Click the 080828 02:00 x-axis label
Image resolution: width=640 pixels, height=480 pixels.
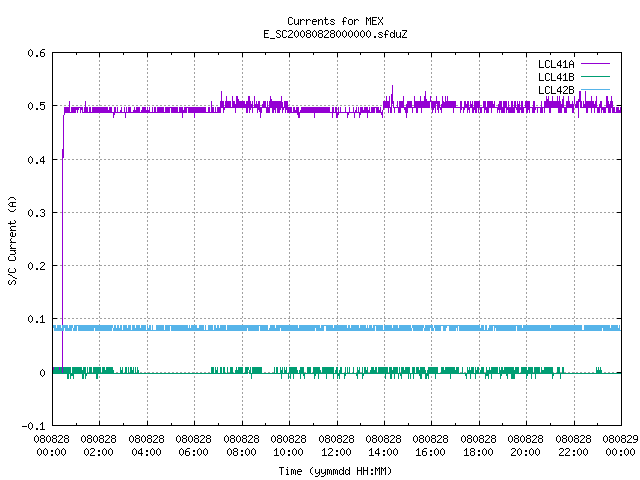tap(99, 446)
